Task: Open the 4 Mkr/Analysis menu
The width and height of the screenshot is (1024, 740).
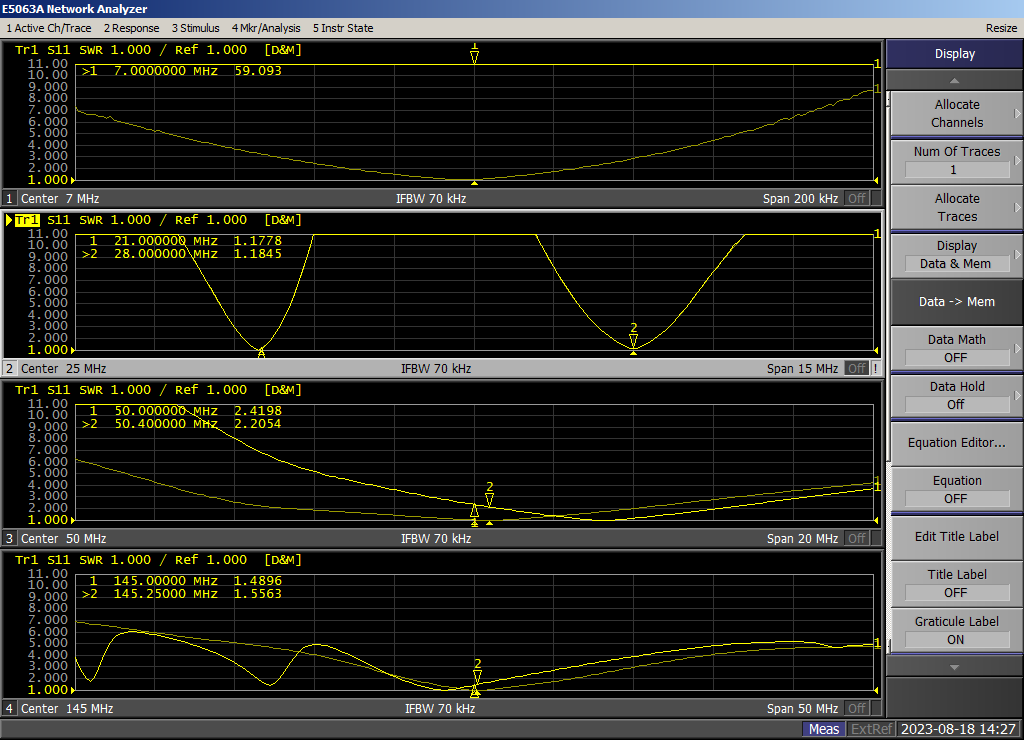Action: pyautogui.click(x=266, y=28)
